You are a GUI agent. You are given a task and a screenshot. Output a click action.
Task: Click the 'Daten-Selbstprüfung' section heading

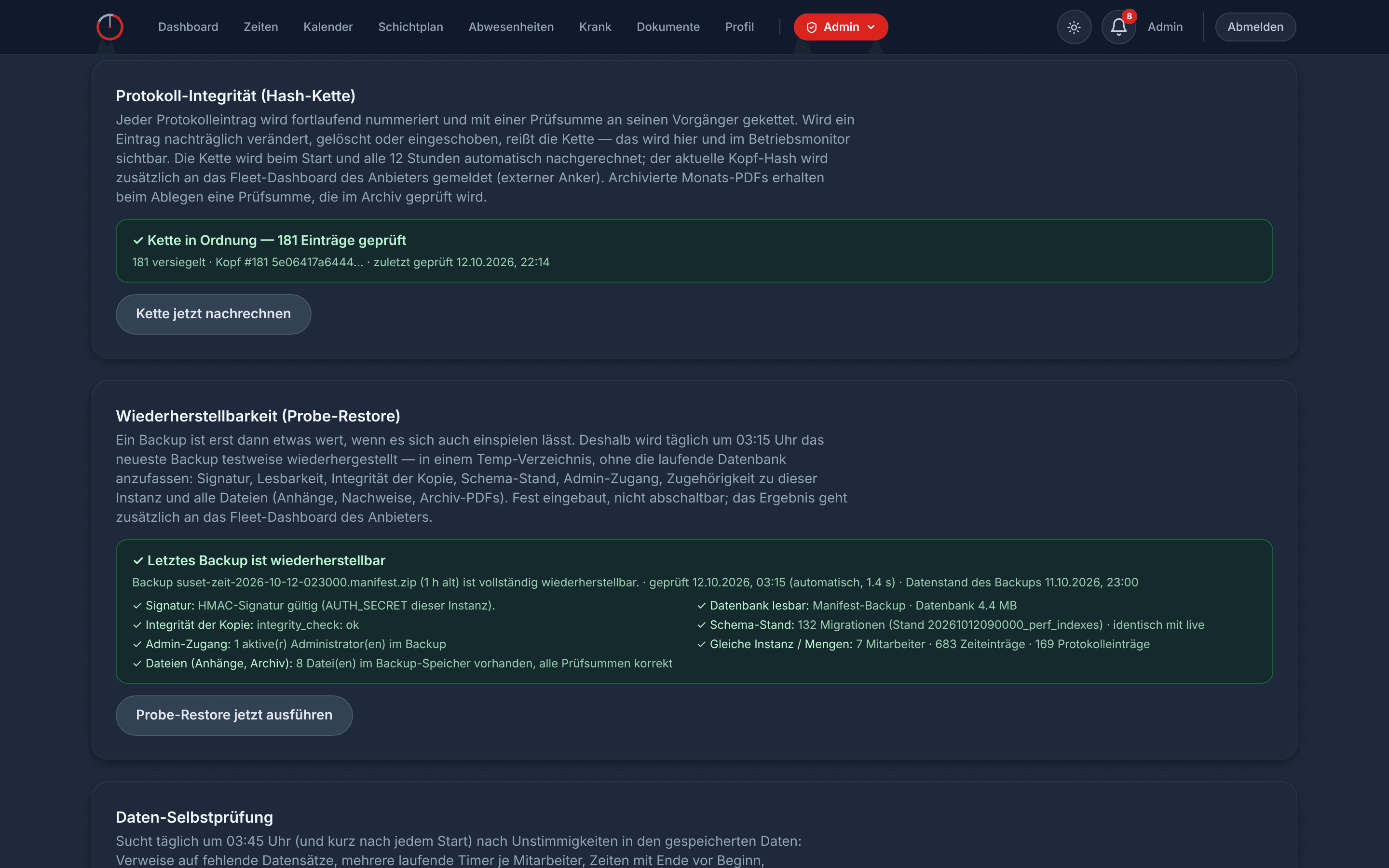(194, 817)
